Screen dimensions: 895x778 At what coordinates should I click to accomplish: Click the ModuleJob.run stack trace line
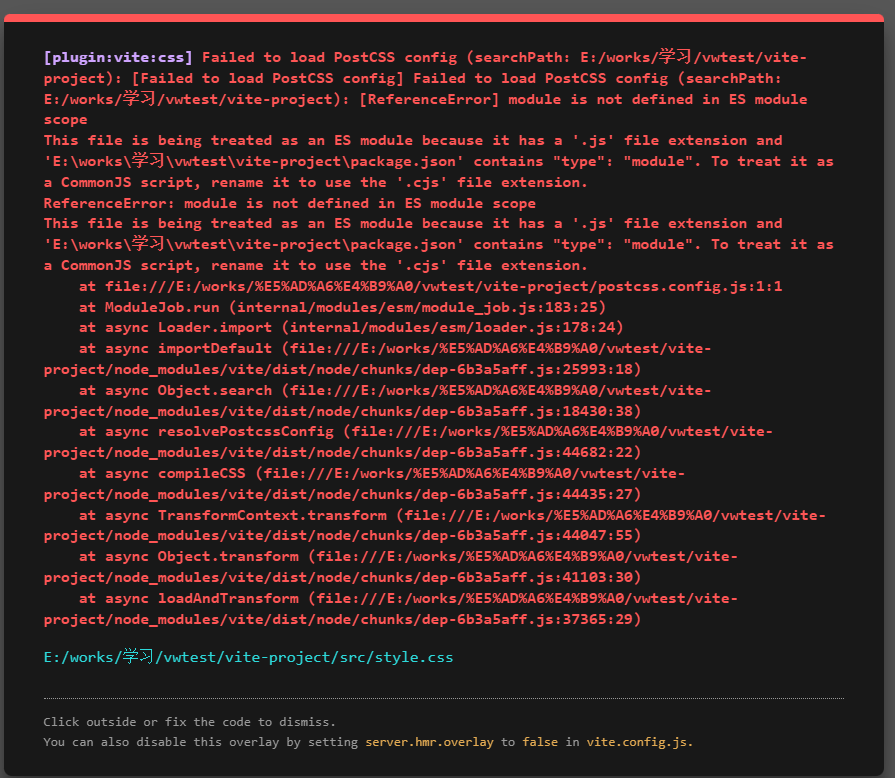point(342,307)
